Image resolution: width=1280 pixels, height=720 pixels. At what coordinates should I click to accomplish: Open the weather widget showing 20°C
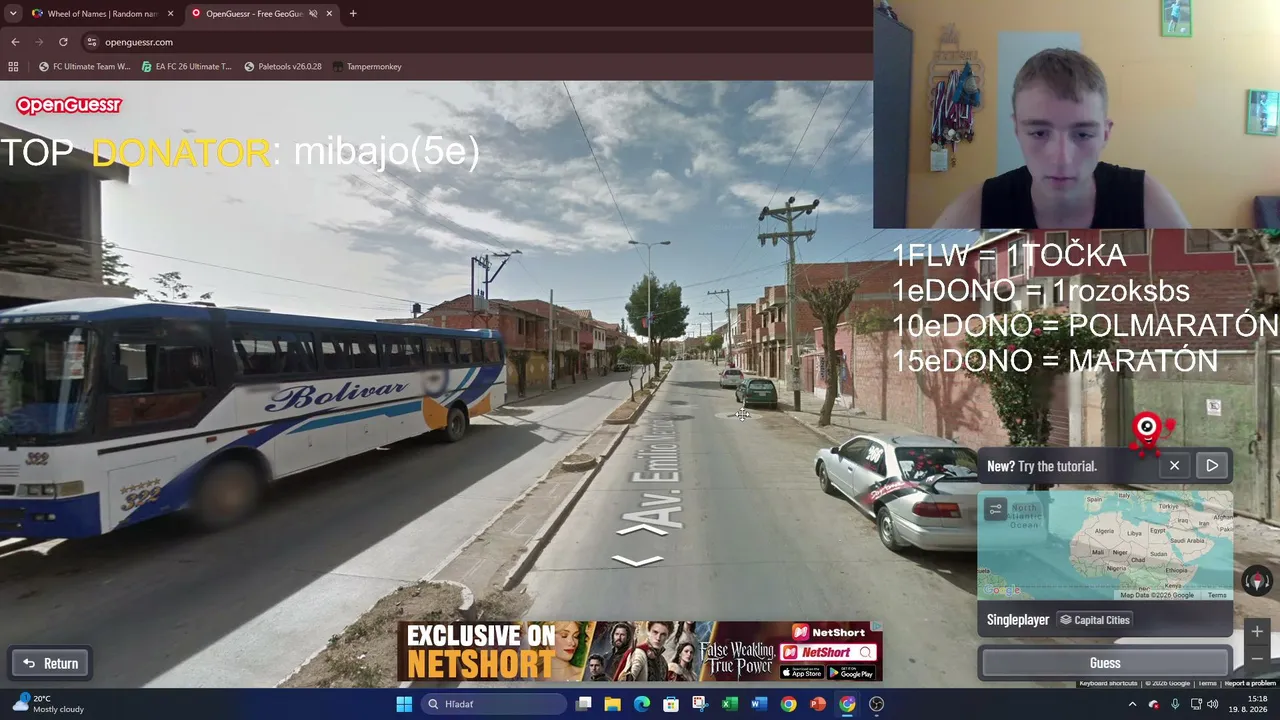(x=47, y=704)
